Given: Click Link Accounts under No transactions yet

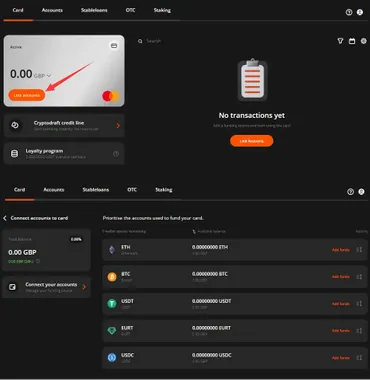Looking at the screenshot, I should pyautogui.click(x=252, y=141).
